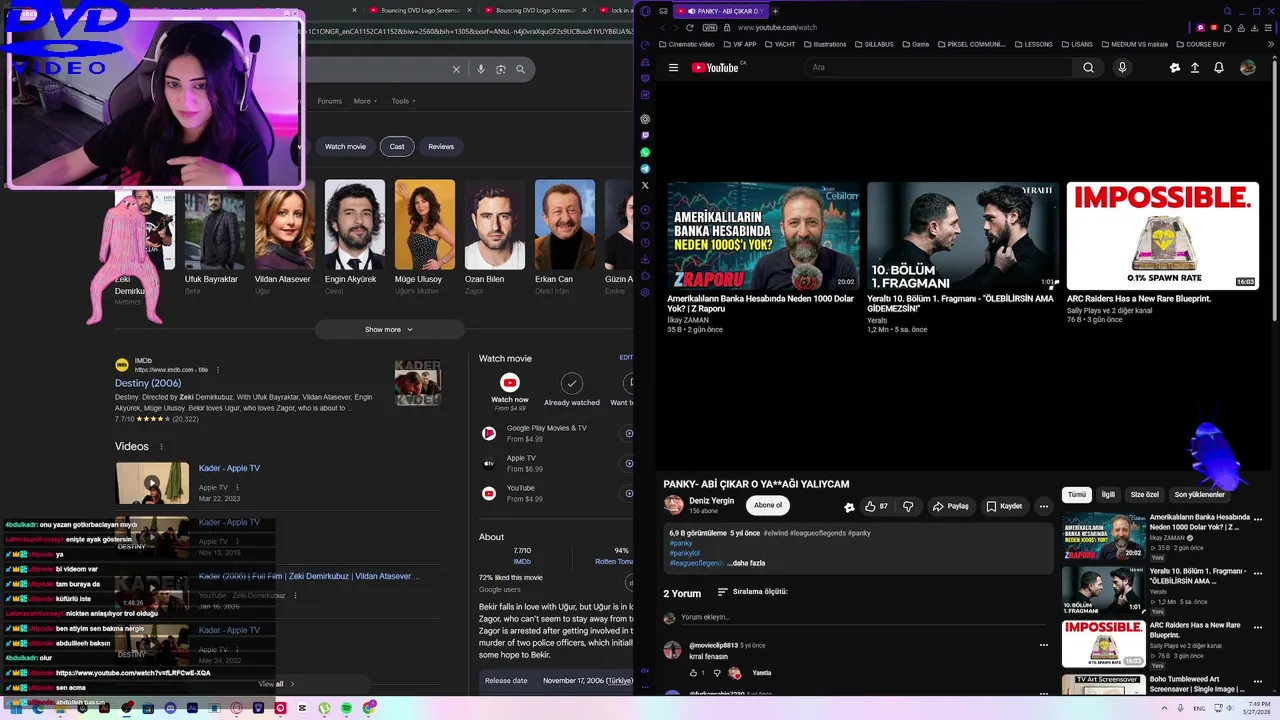Click the YouTube search magnifier button
The height and width of the screenshot is (720, 1280).
click(x=1088, y=68)
